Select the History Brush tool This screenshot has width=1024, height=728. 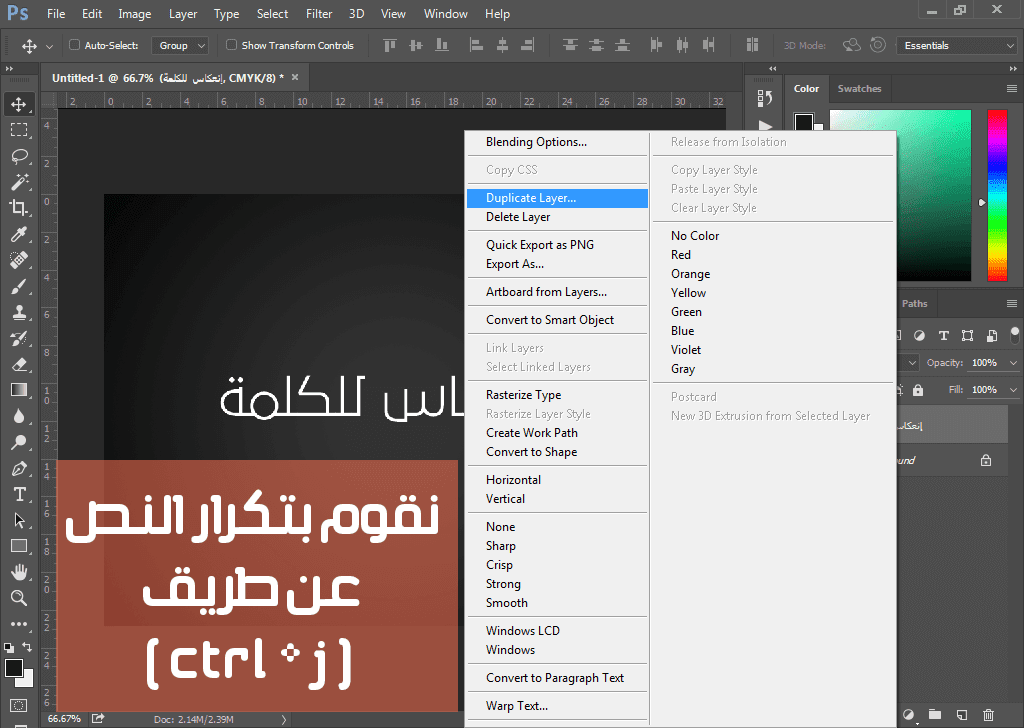point(19,338)
